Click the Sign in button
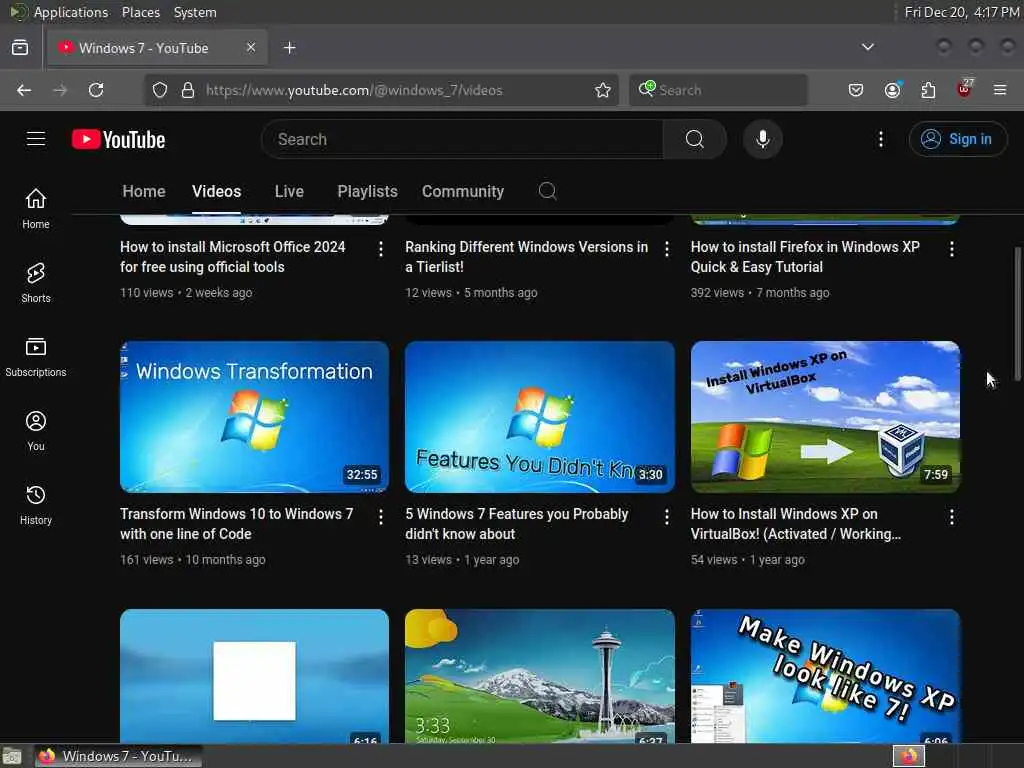 [957, 139]
